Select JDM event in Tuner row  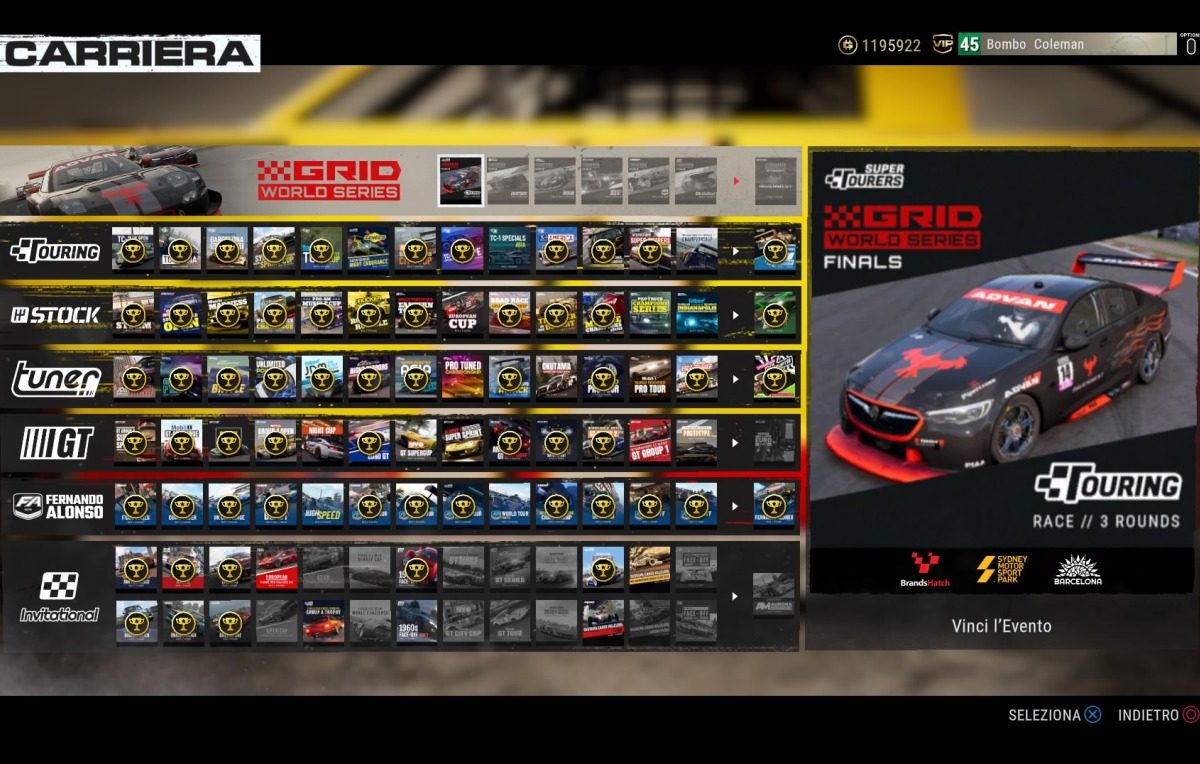tap(322, 378)
